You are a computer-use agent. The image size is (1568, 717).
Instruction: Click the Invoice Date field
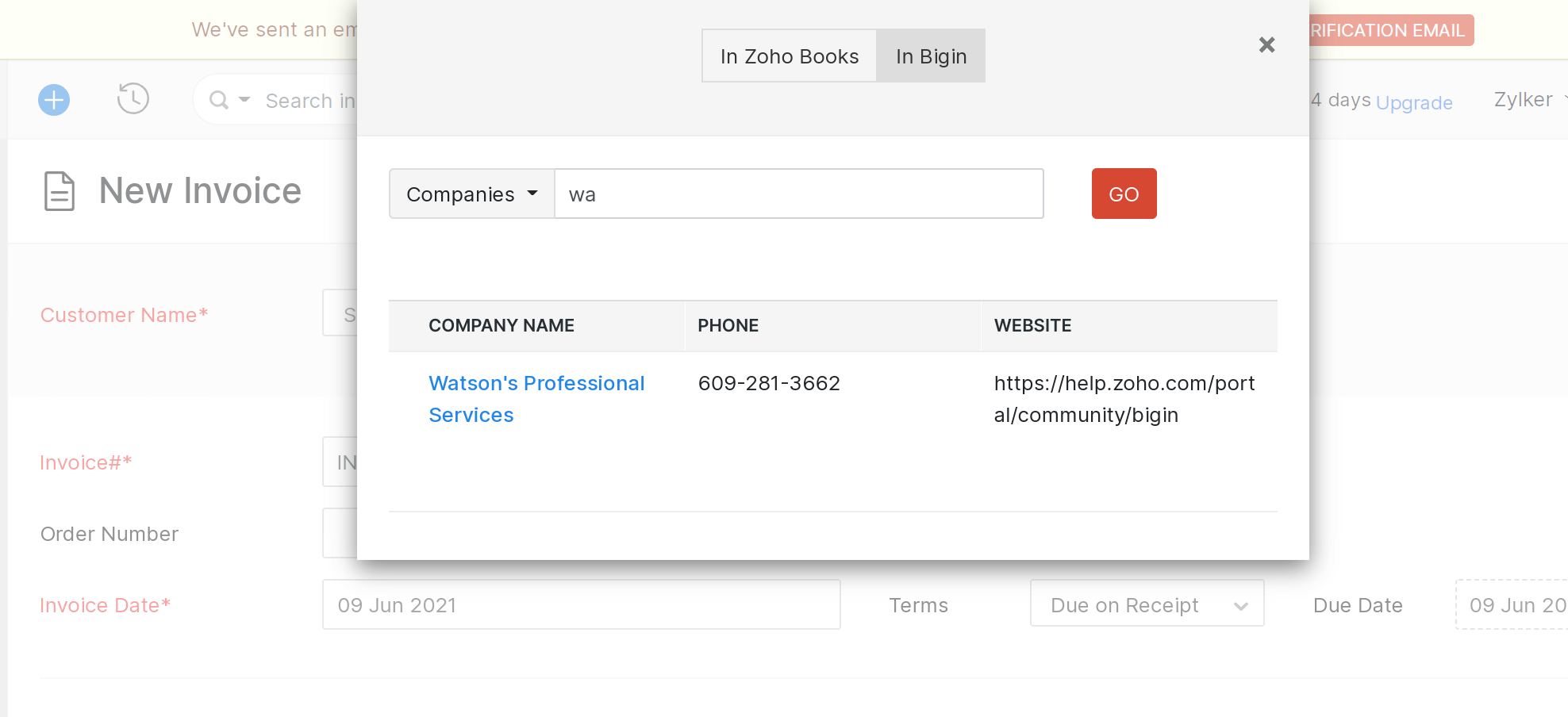point(581,605)
